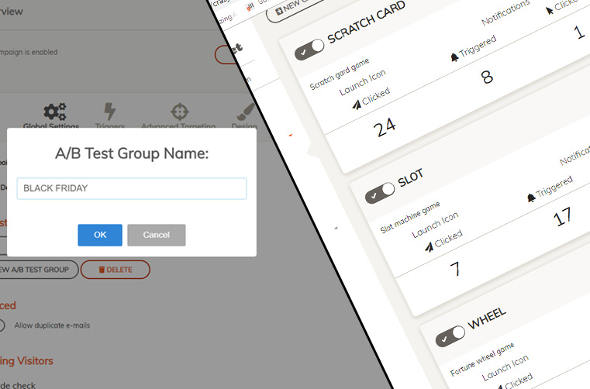Confirm the group name with OK
Viewport: 590px width, 389px height.
coord(100,235)
